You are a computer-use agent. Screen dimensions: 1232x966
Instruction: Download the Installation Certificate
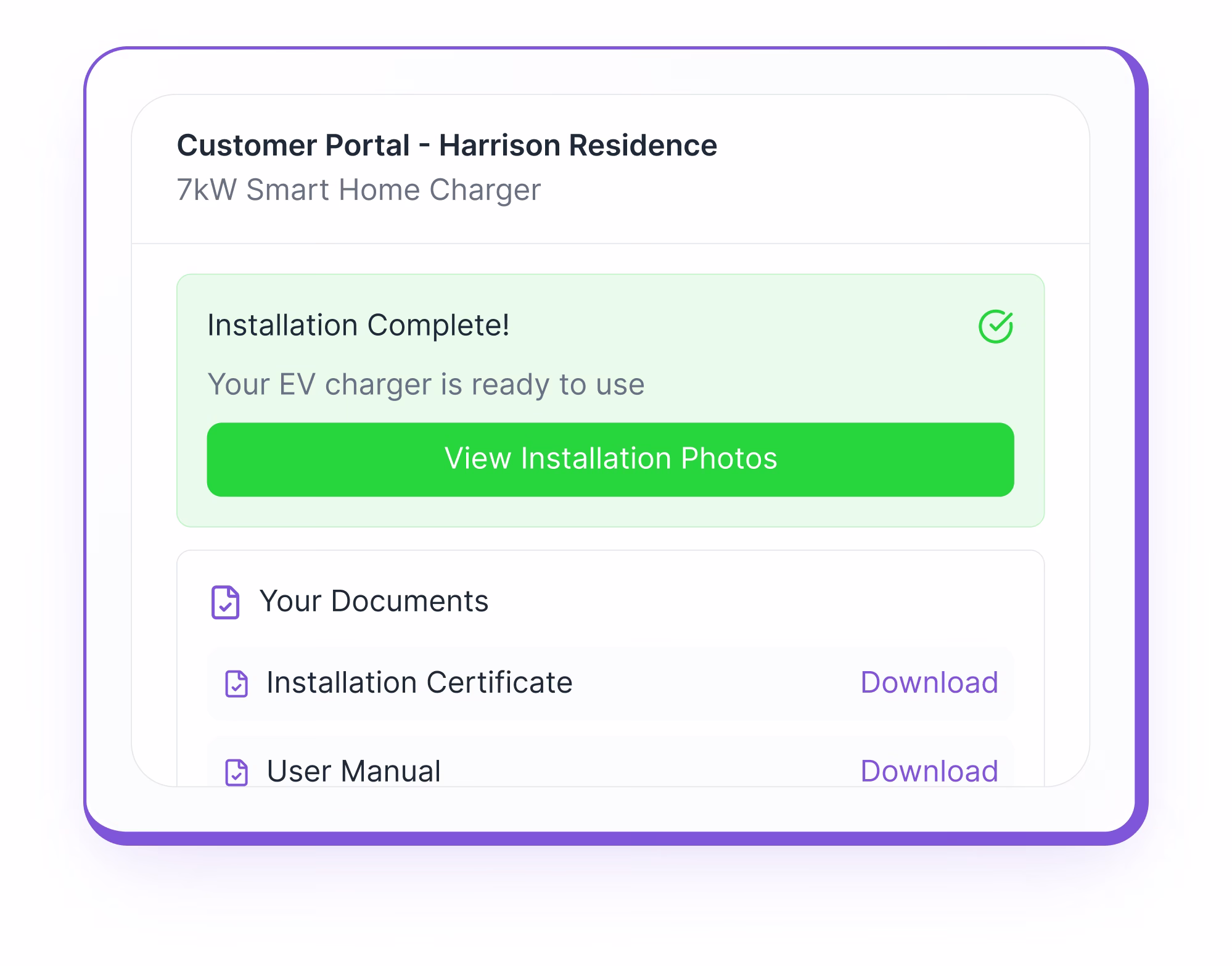930,682
